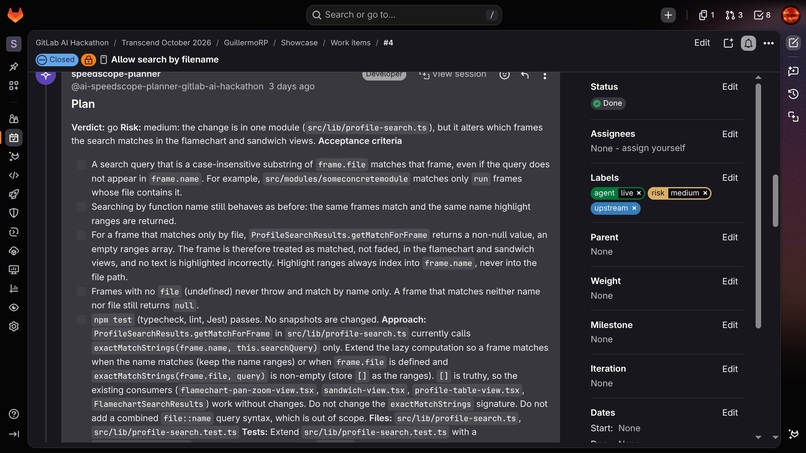The width and height of the screenshot is (806, 453).
Task: Click the View session link
Action: click(x=452, y=75)
